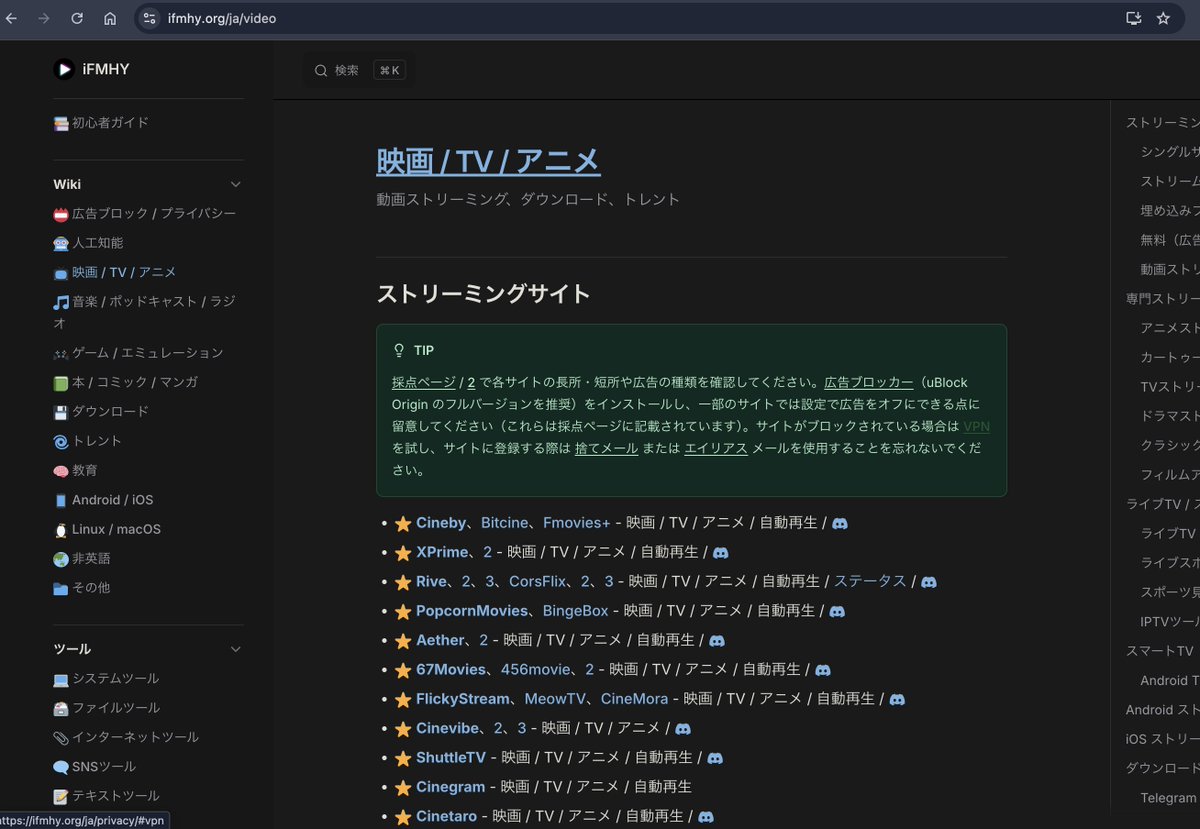Open the 教育 sidebar page

[x=75, y=470]
